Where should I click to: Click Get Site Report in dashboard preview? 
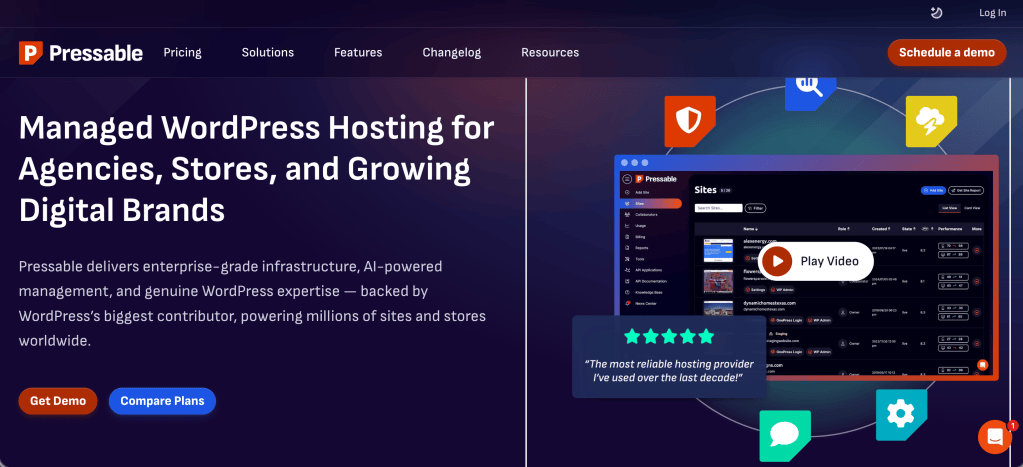click(966, 190)
